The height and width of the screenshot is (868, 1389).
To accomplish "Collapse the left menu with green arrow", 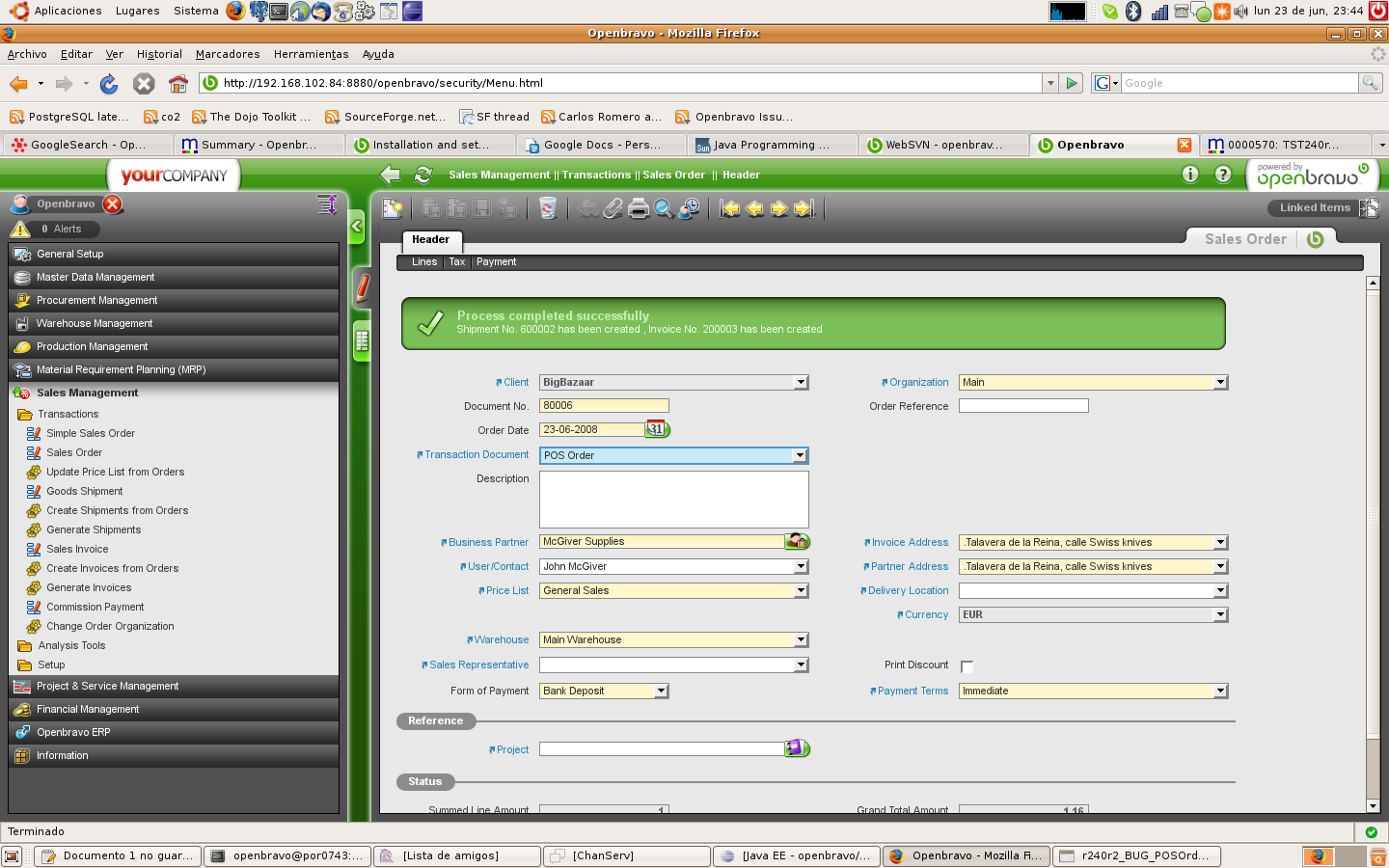I will (x=357, y=227).
